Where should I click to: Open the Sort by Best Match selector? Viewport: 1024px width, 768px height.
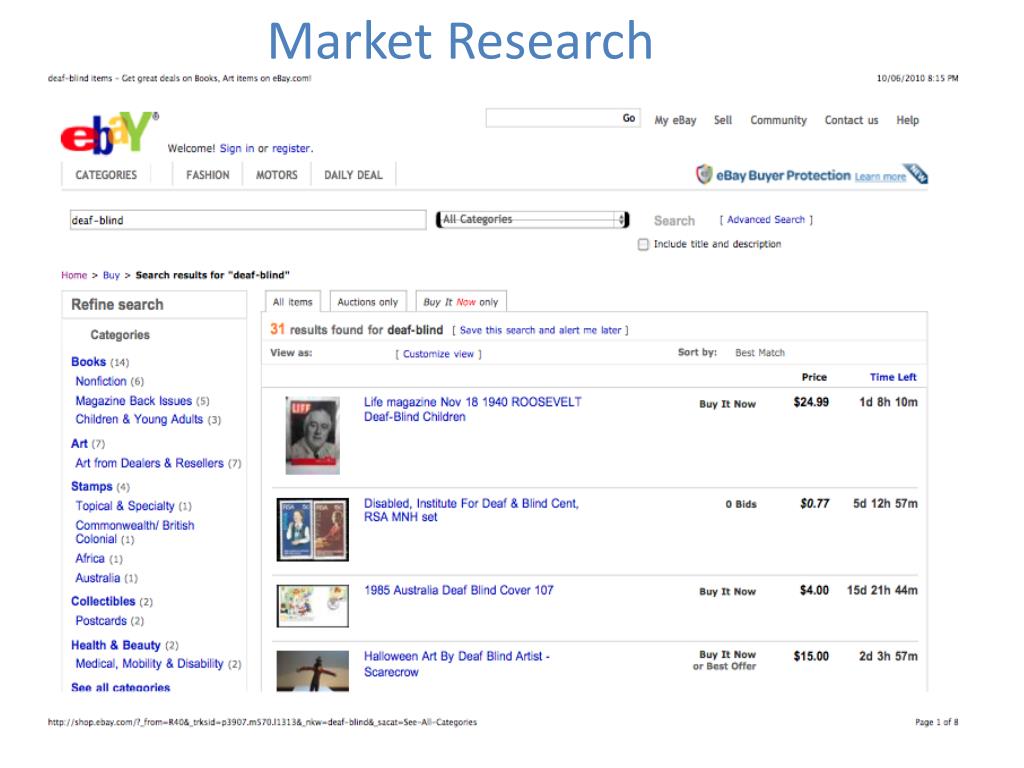coord(760,353)
